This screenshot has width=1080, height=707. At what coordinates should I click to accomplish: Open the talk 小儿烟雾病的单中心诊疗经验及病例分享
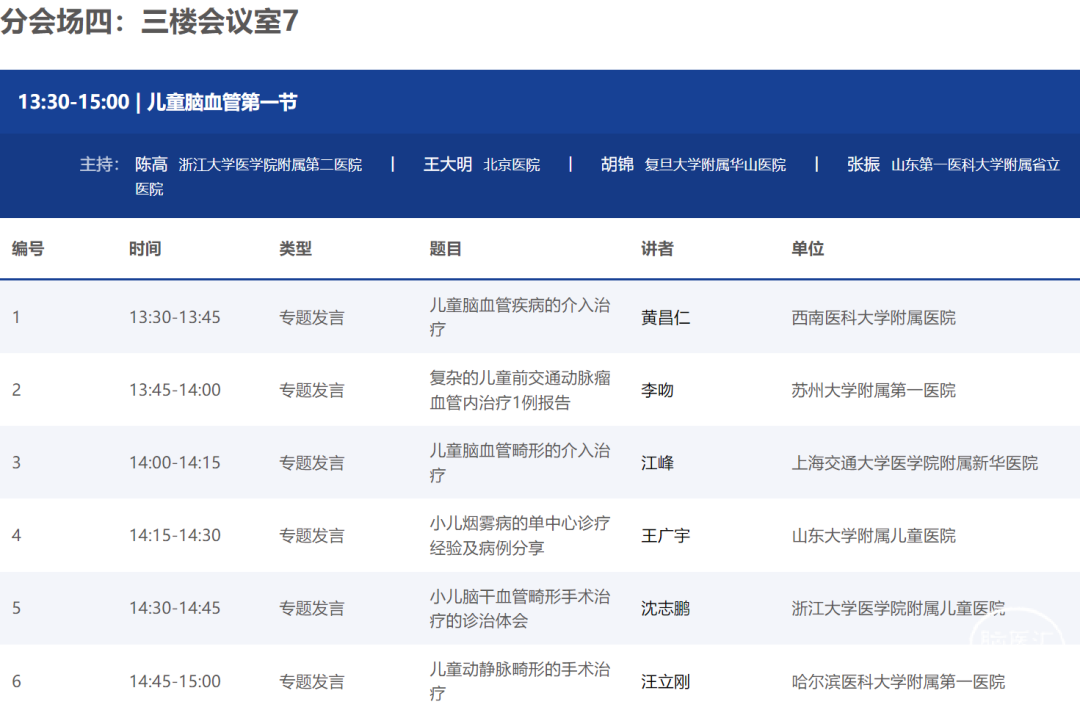519,535
